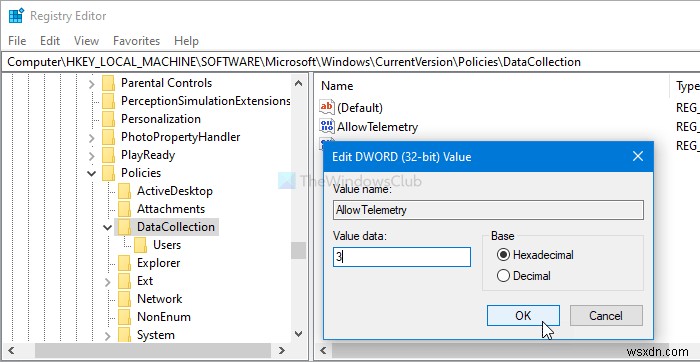Screen dimensions: 700x362
Task: Select the Explorer tree label
Action: point(158,263)
